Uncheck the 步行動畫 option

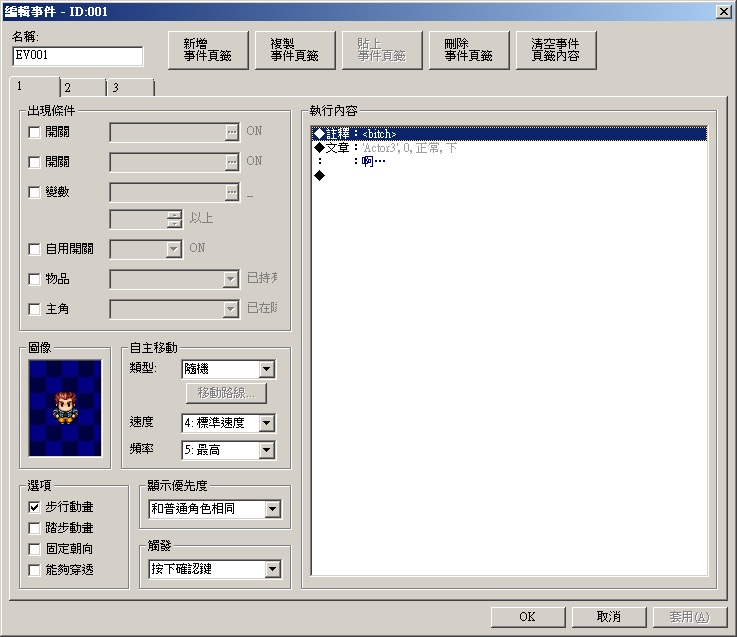(x=34, y=507)
